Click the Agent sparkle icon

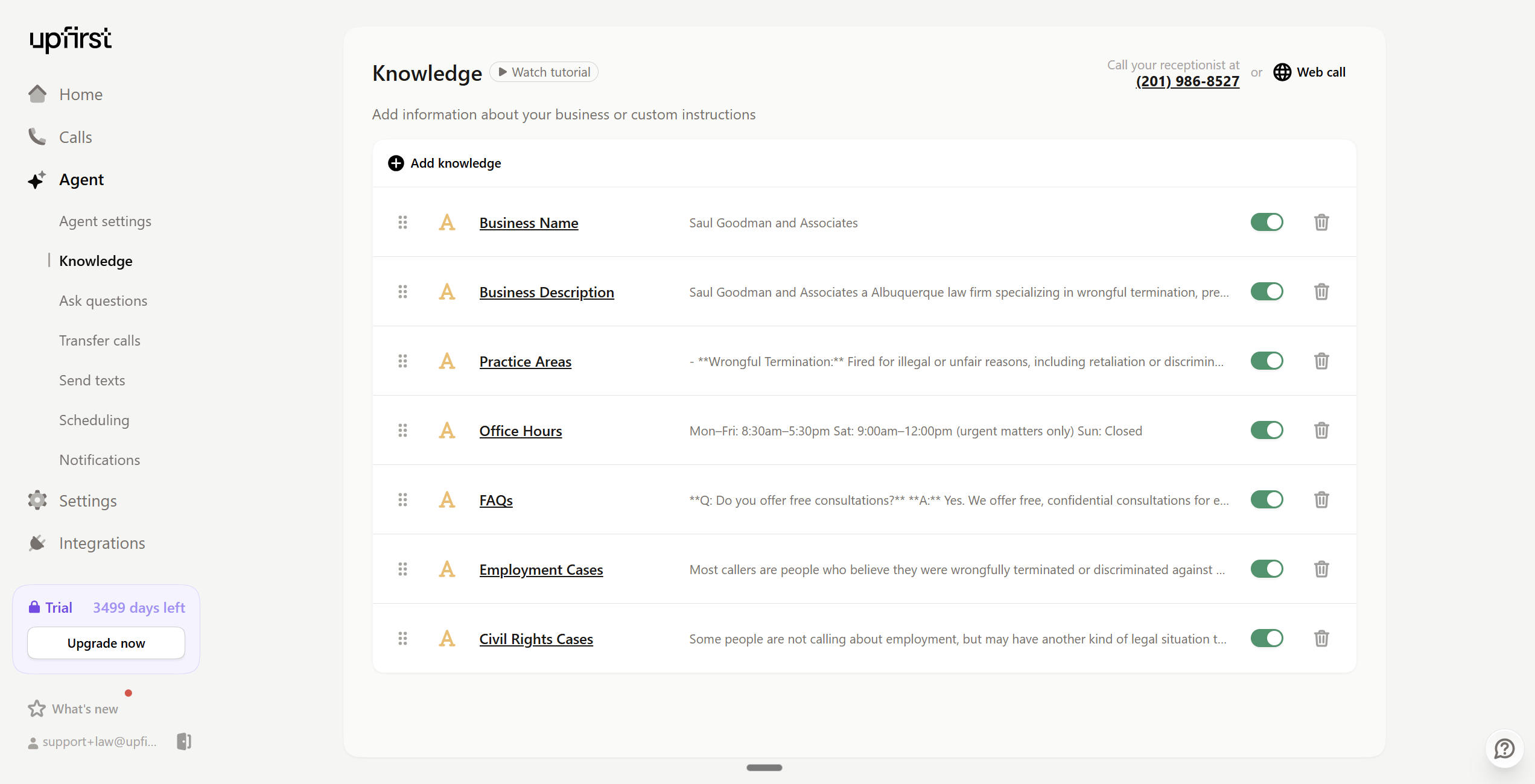[x=37, y=179]
